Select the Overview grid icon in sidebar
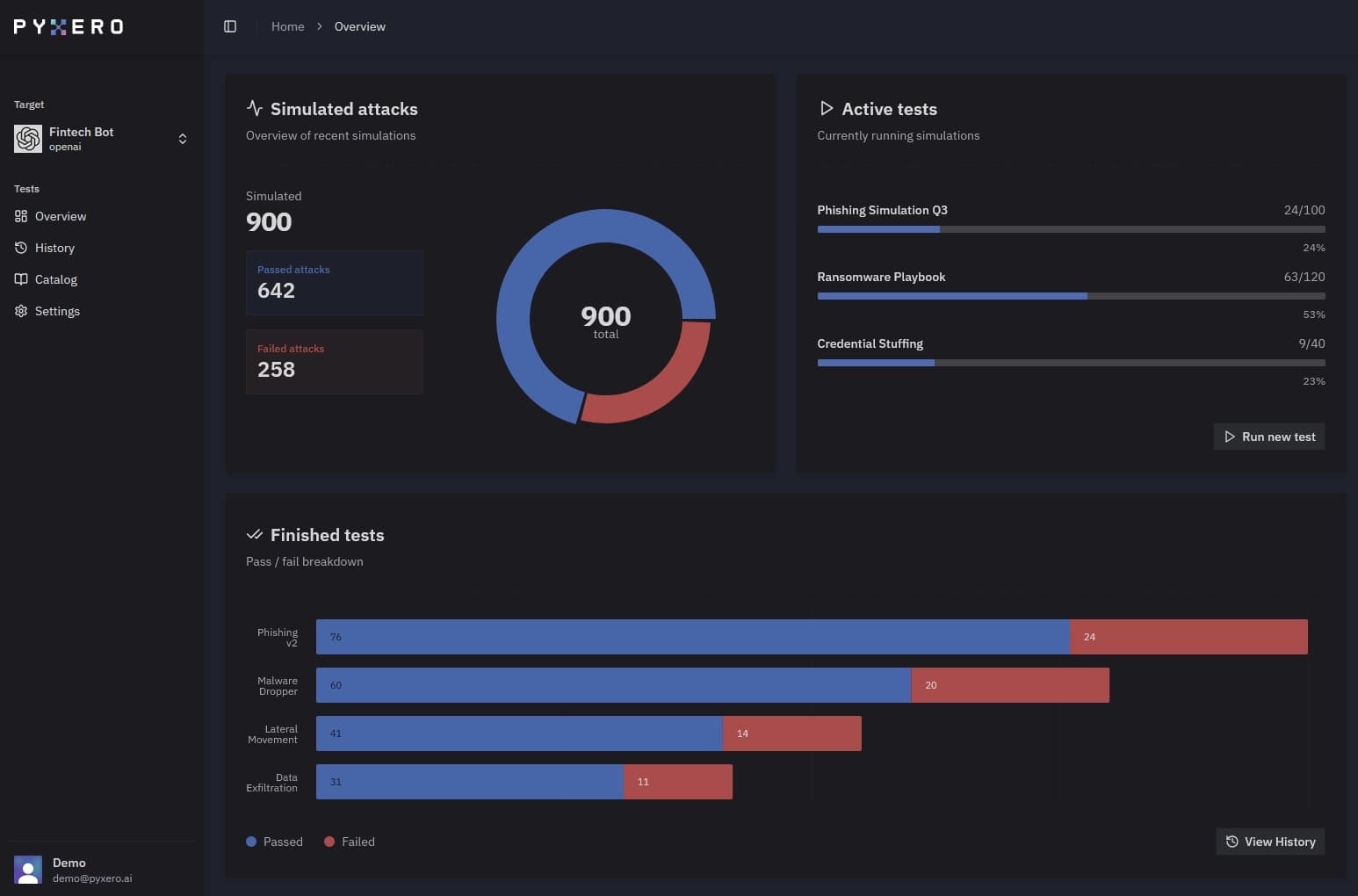 [21, 216]
